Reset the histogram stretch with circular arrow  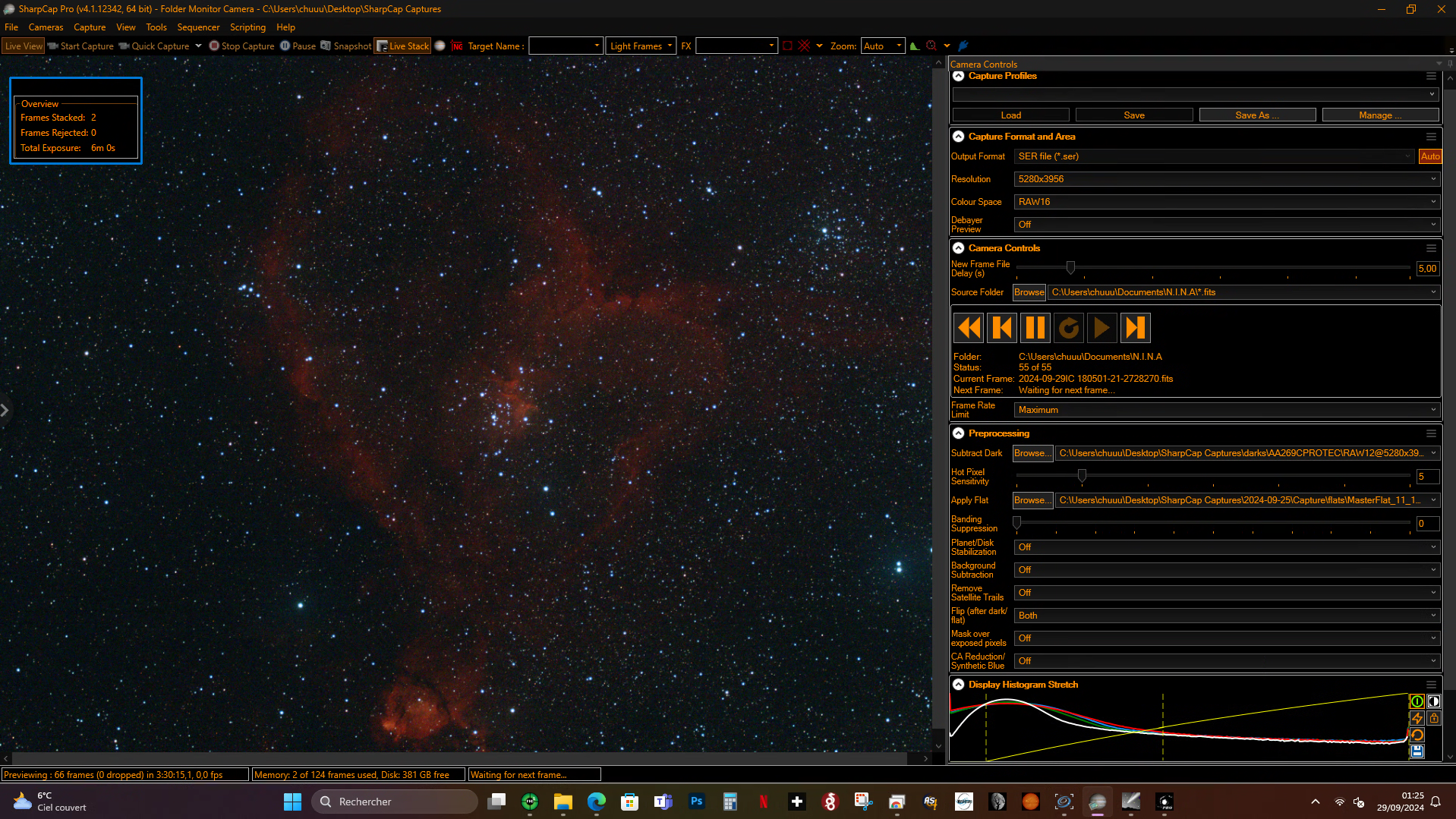click(1417, 735)
